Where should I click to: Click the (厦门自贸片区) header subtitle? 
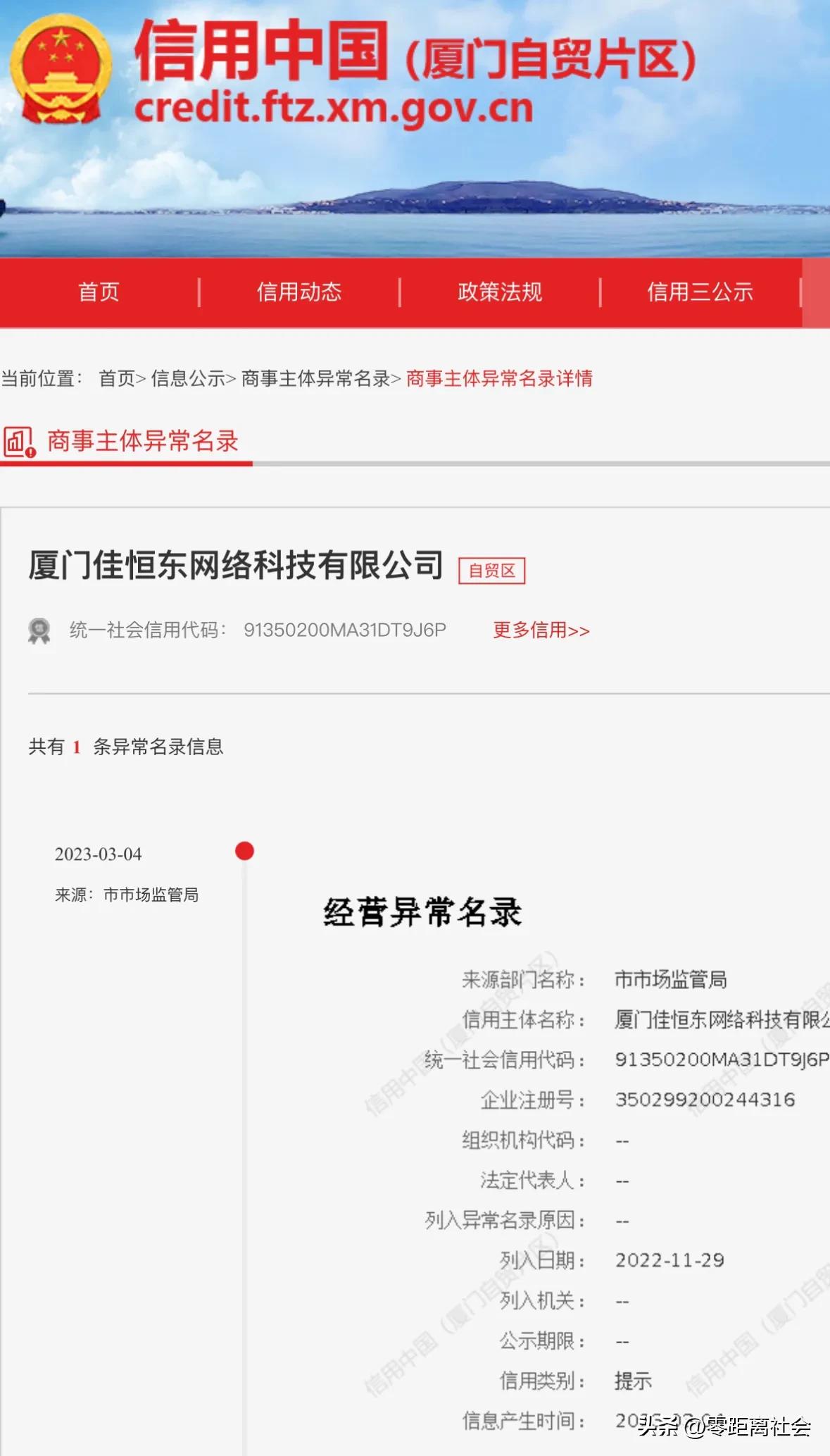click(551, 60)
